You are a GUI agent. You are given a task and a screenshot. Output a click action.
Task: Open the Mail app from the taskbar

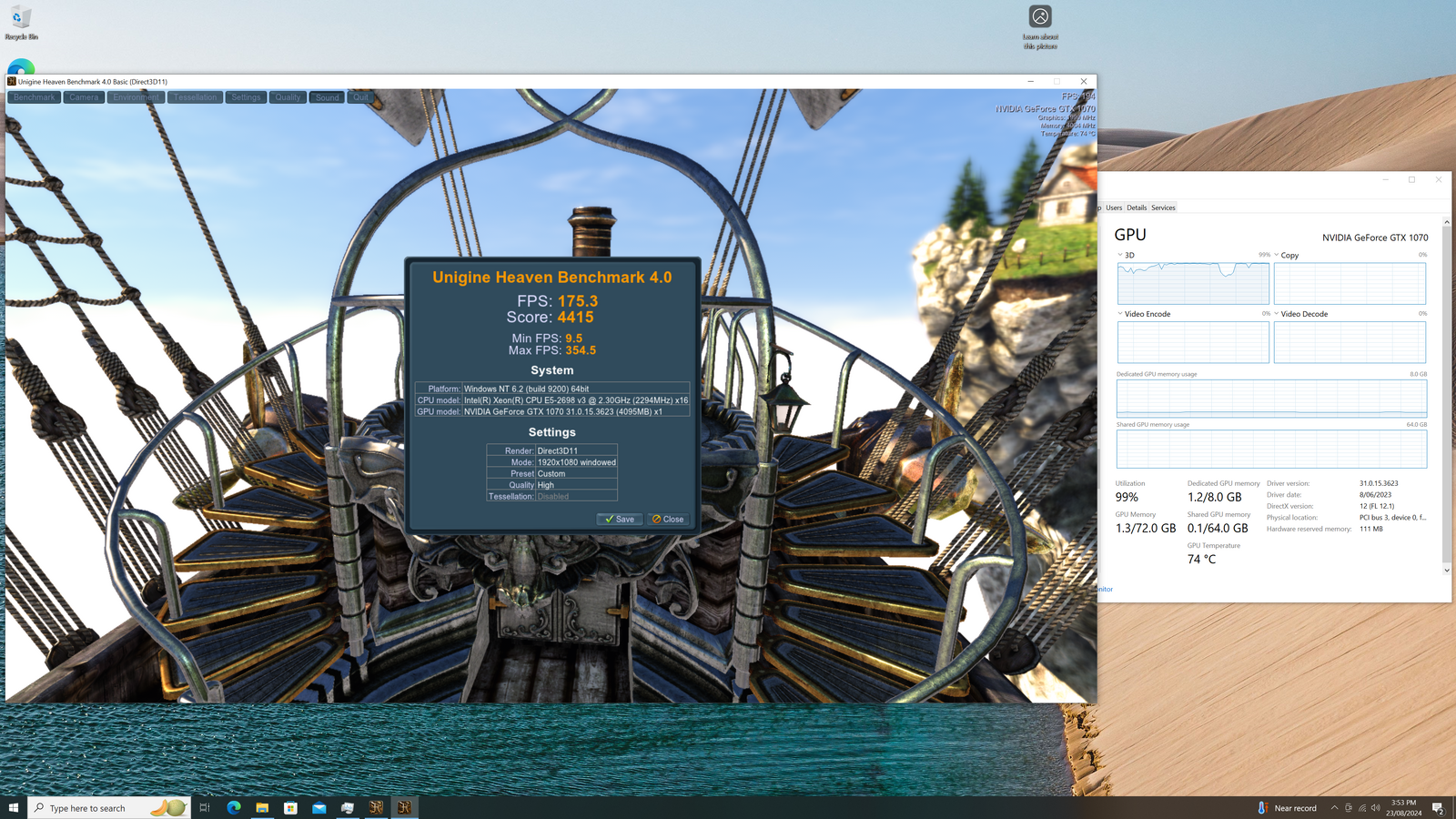(319, 808)
